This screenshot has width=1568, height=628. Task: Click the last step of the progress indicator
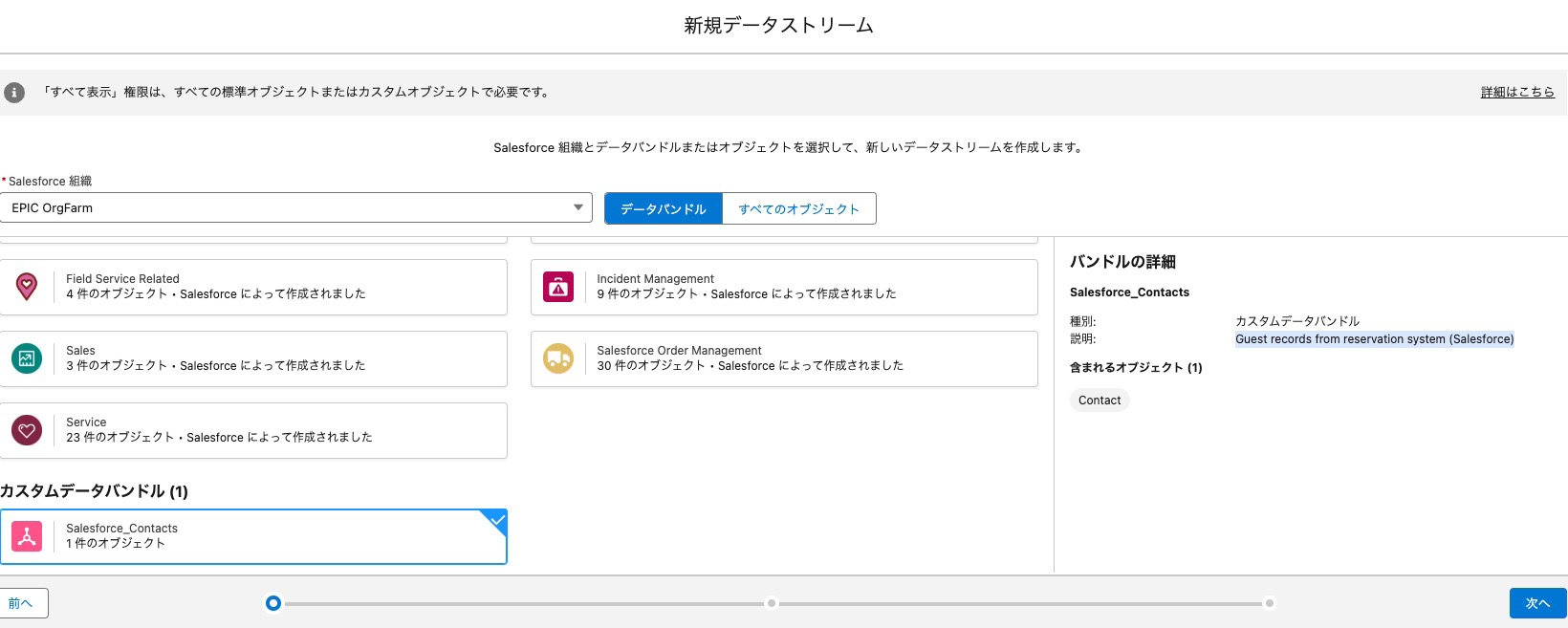(1269, 603)
